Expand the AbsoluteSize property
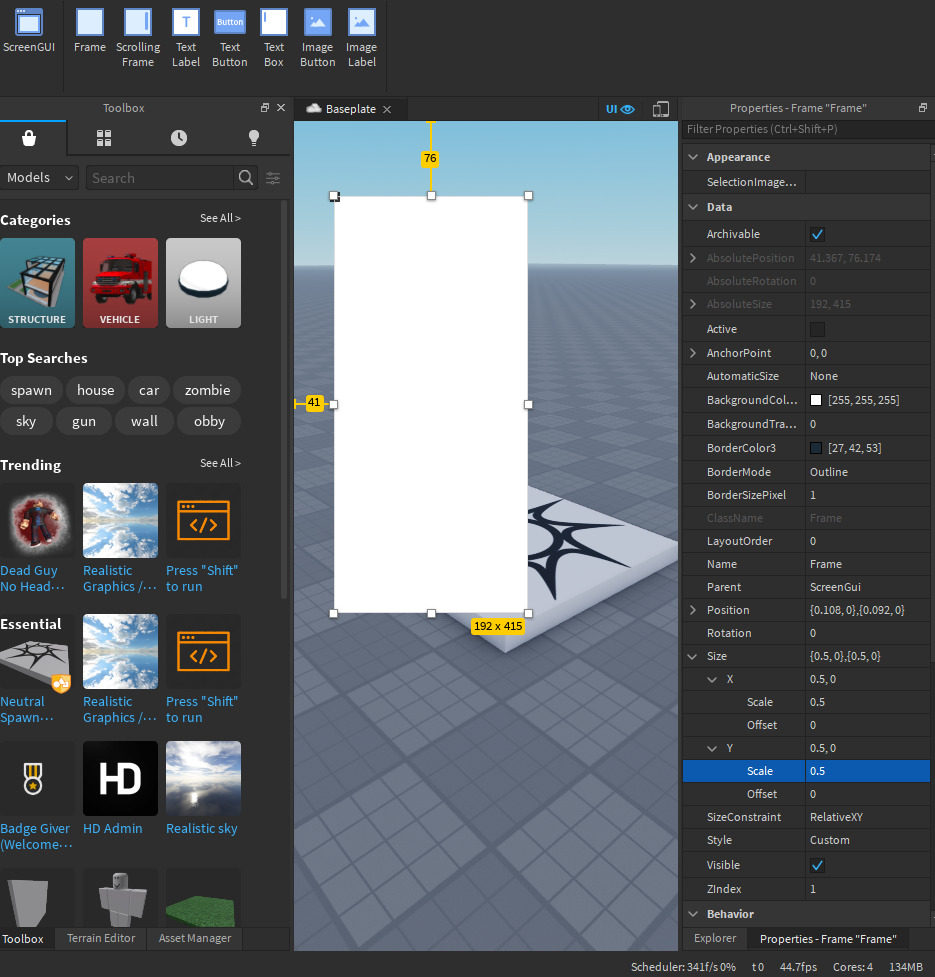Image resolution: width=935 pixels, height=977 pixels. click(x=693, y=304)
